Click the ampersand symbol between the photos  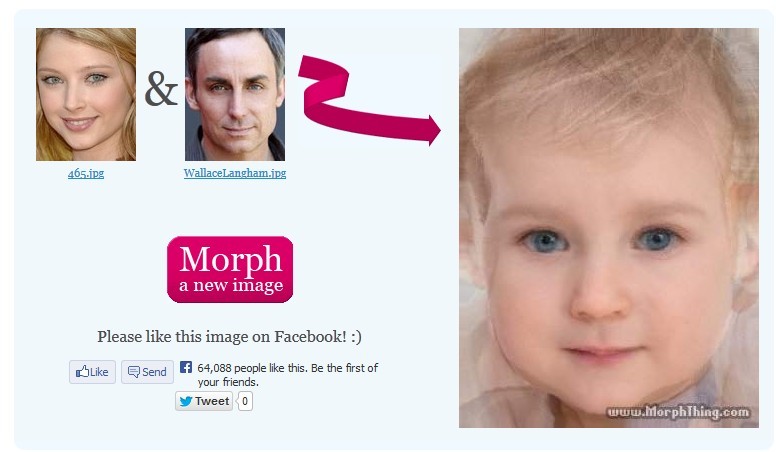(x=161, y=89)
